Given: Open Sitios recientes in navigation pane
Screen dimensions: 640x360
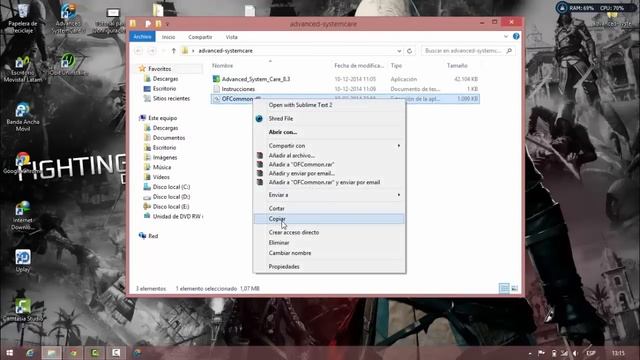Looking at the screenshot, I should point(171,98).
